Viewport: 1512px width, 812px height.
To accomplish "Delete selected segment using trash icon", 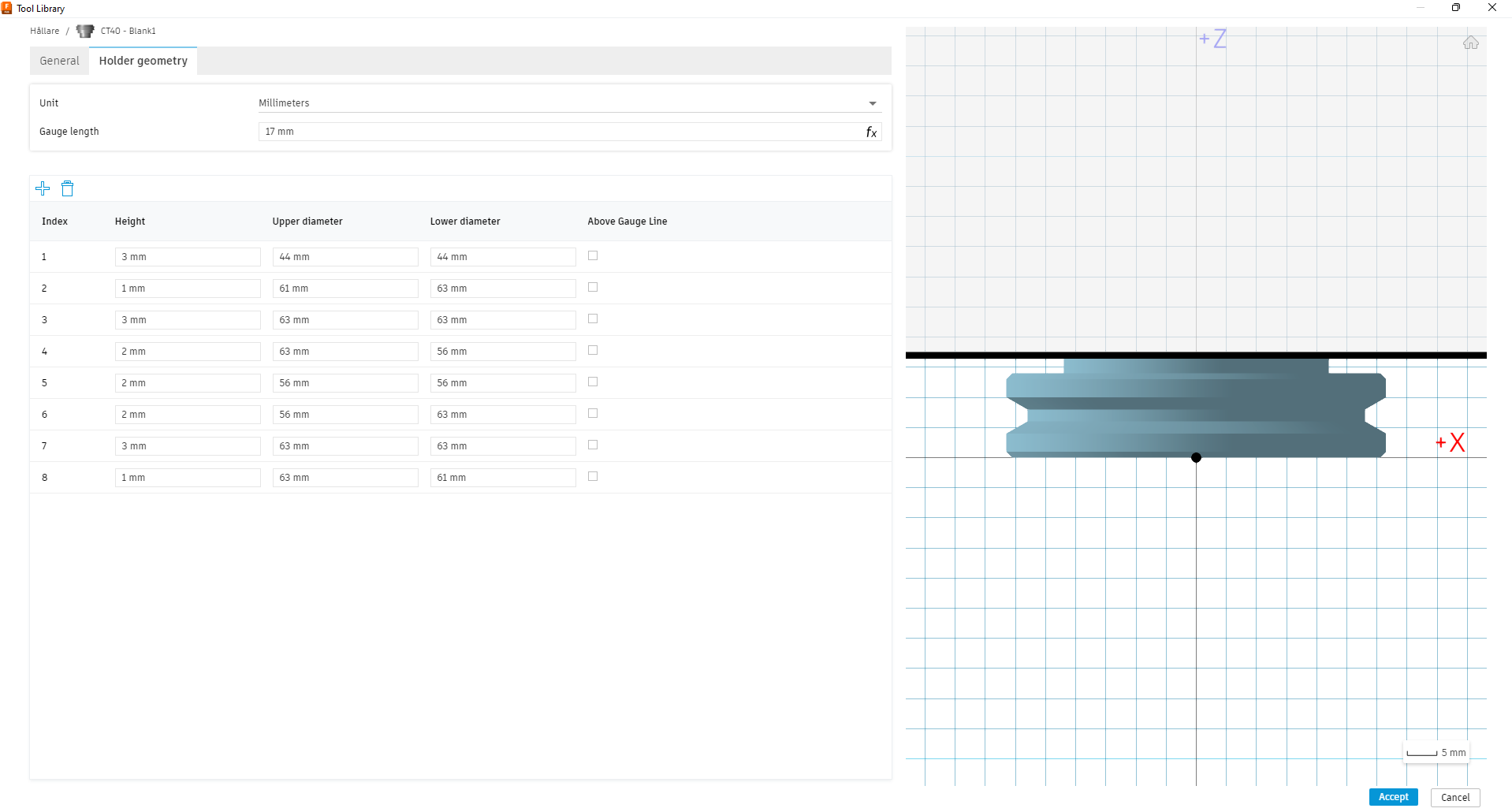I will [x=67, y=188].
